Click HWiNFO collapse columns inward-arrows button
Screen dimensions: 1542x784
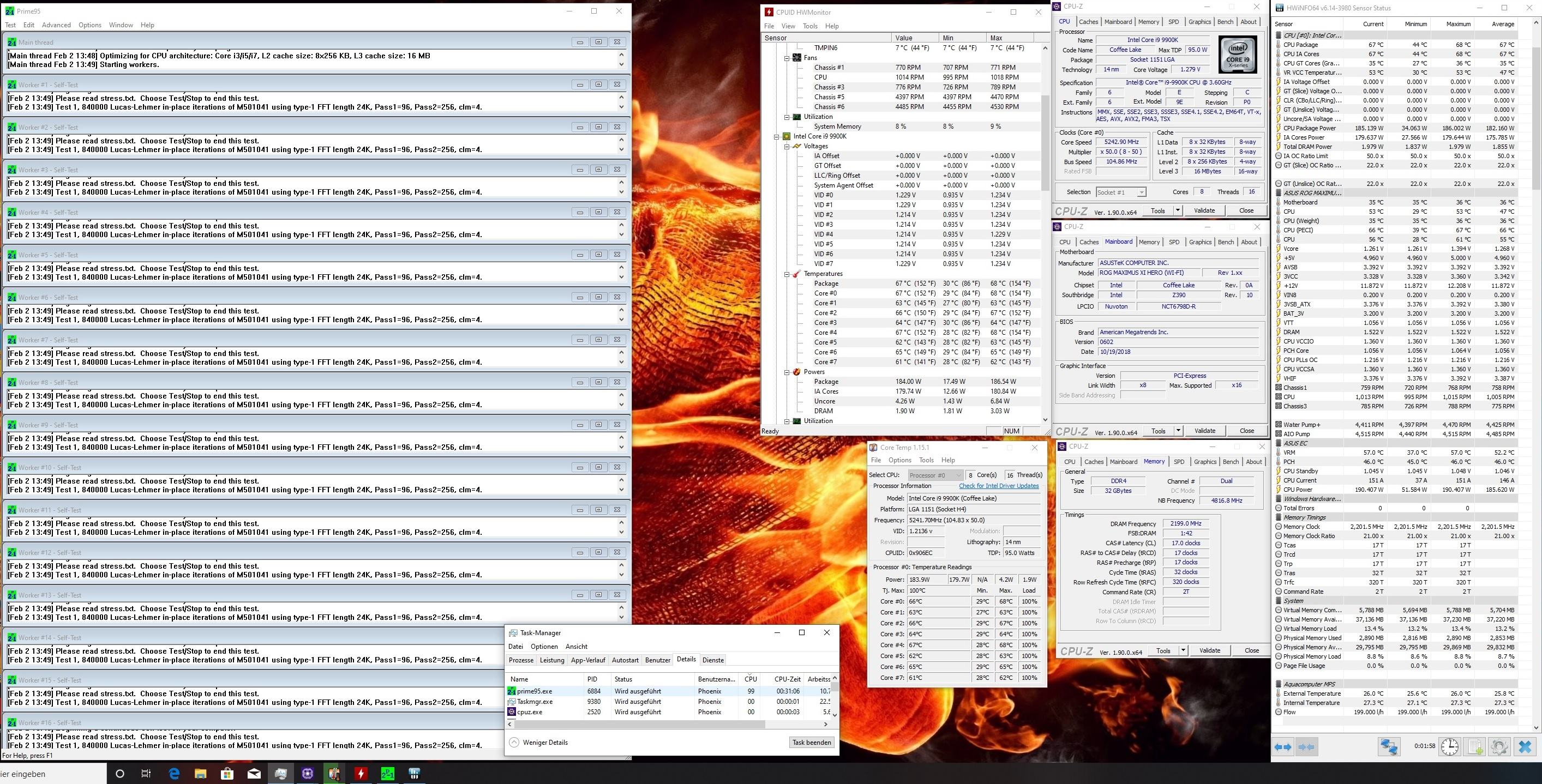click(1307, 747)
